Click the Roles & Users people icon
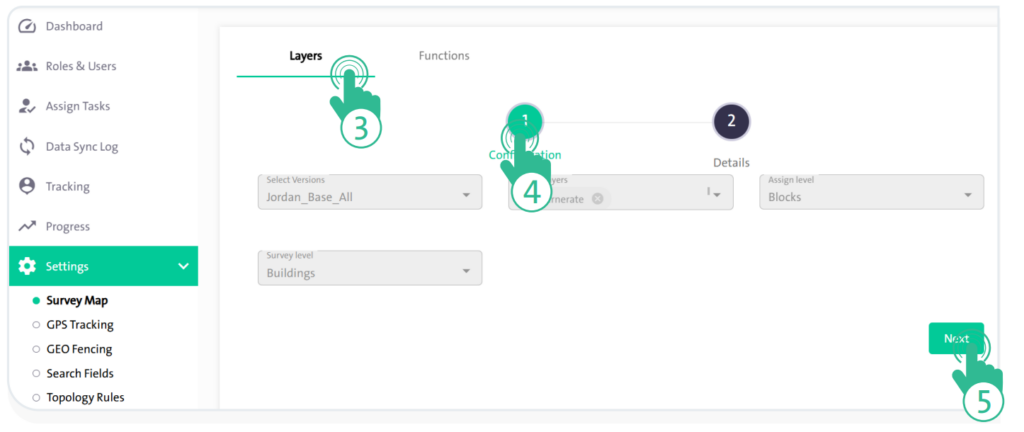 click(x=28, y=66)
